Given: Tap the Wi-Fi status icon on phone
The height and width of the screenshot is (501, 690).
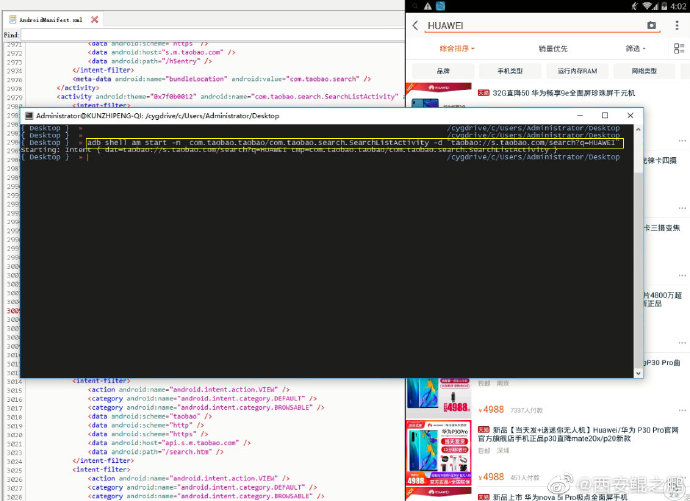Looking at the screenshot, I should pyautogui.click(x=647, y=6).
